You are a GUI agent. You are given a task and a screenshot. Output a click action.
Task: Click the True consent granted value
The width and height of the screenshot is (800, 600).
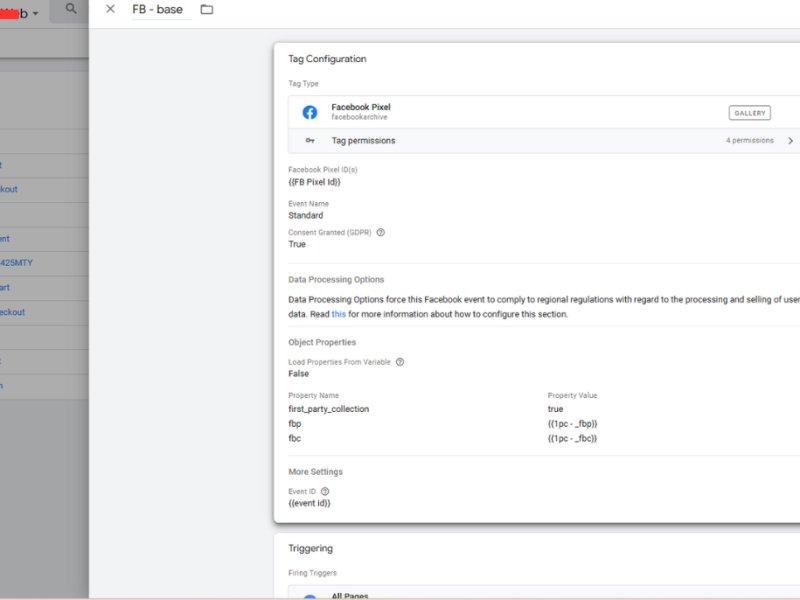click(297, 244)
